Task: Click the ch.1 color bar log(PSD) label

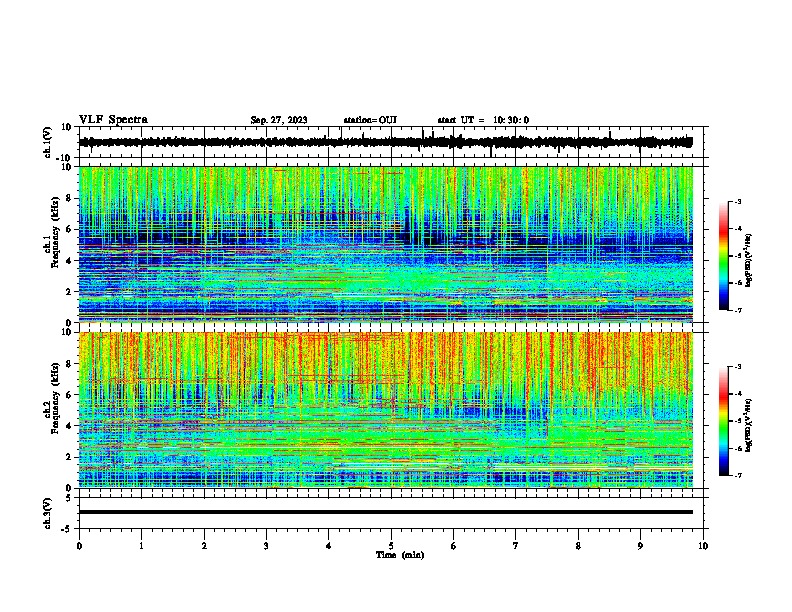Action: click(x=749, y=260)
